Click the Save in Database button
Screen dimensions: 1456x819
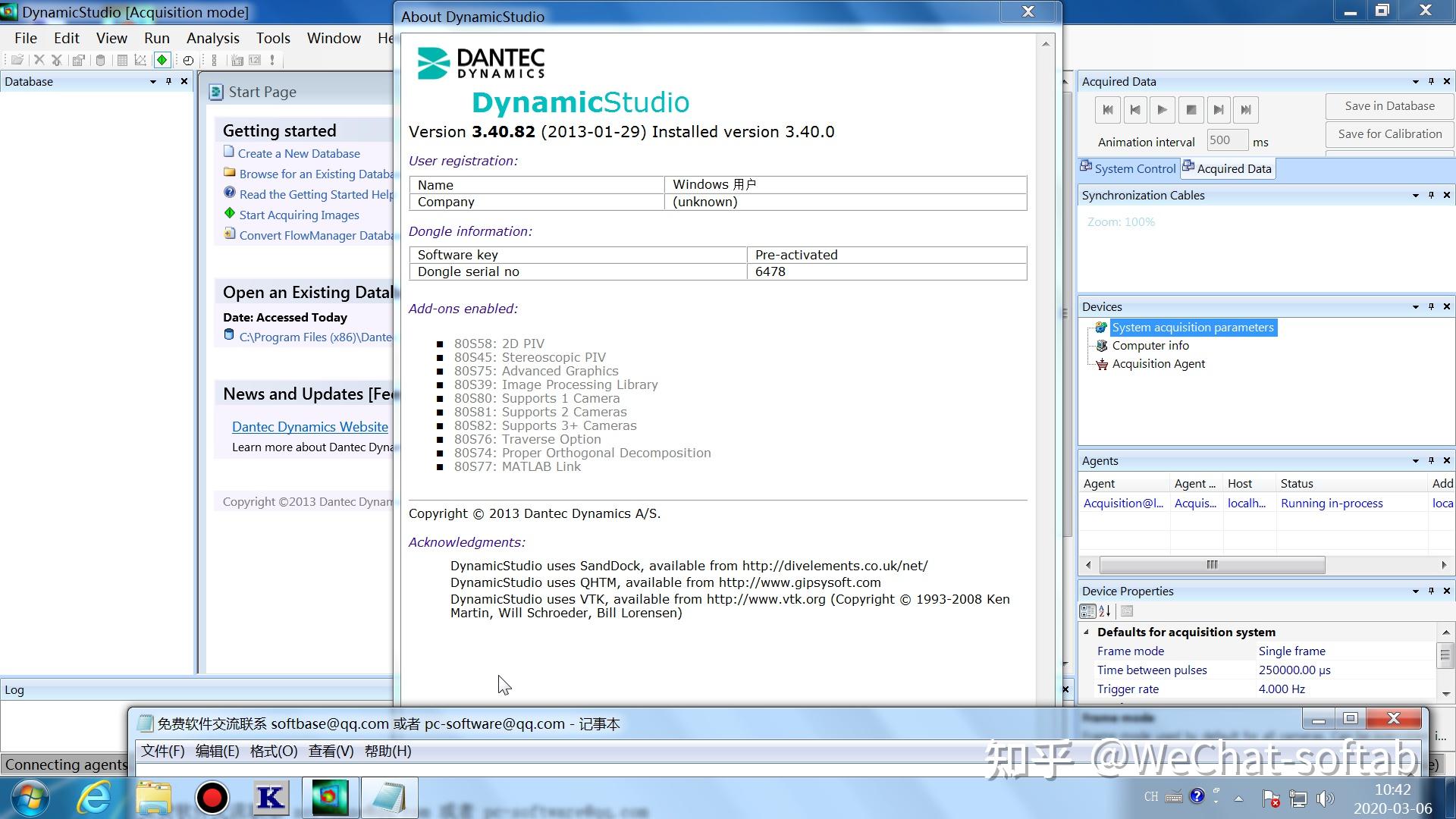(1389, 106)
